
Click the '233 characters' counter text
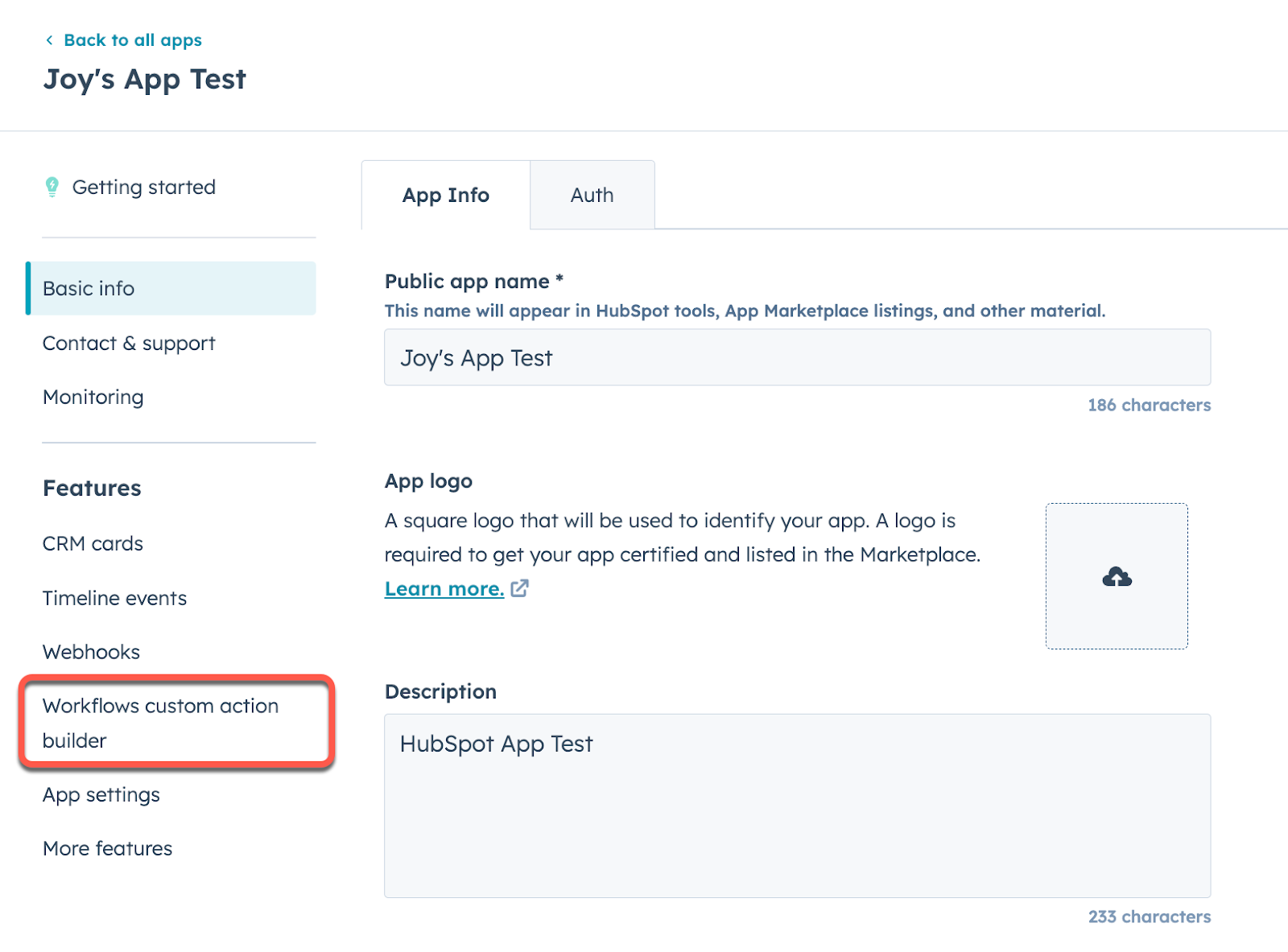coord(1150,917)
